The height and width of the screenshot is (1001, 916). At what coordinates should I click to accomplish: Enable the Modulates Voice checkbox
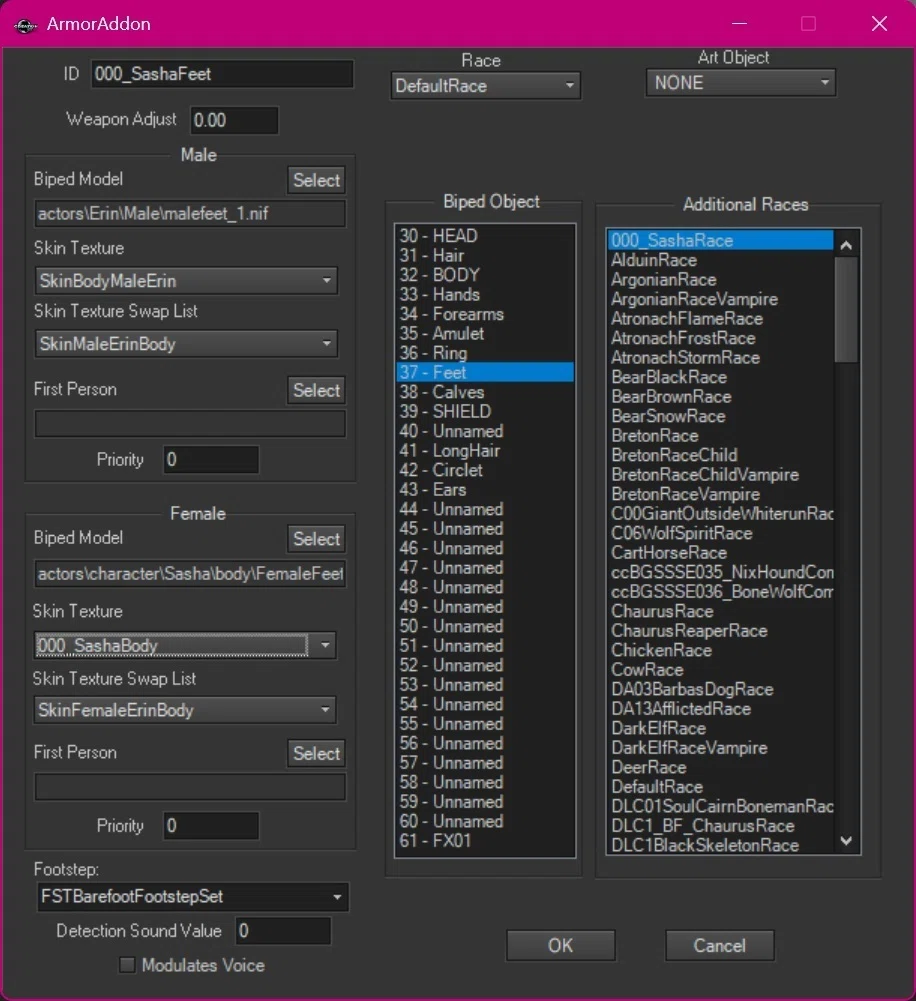click(128, 965)
